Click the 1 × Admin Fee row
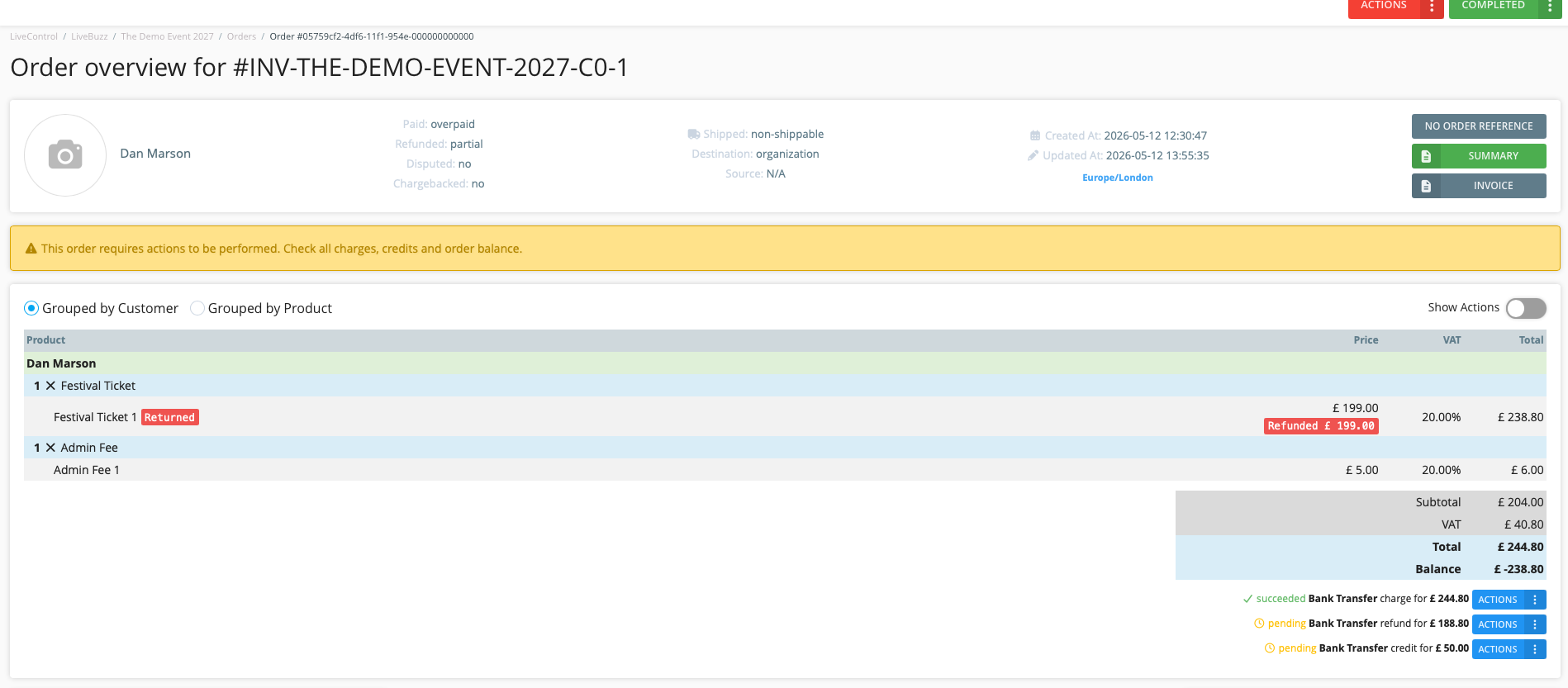The image size is (1568, 688). 785,448
